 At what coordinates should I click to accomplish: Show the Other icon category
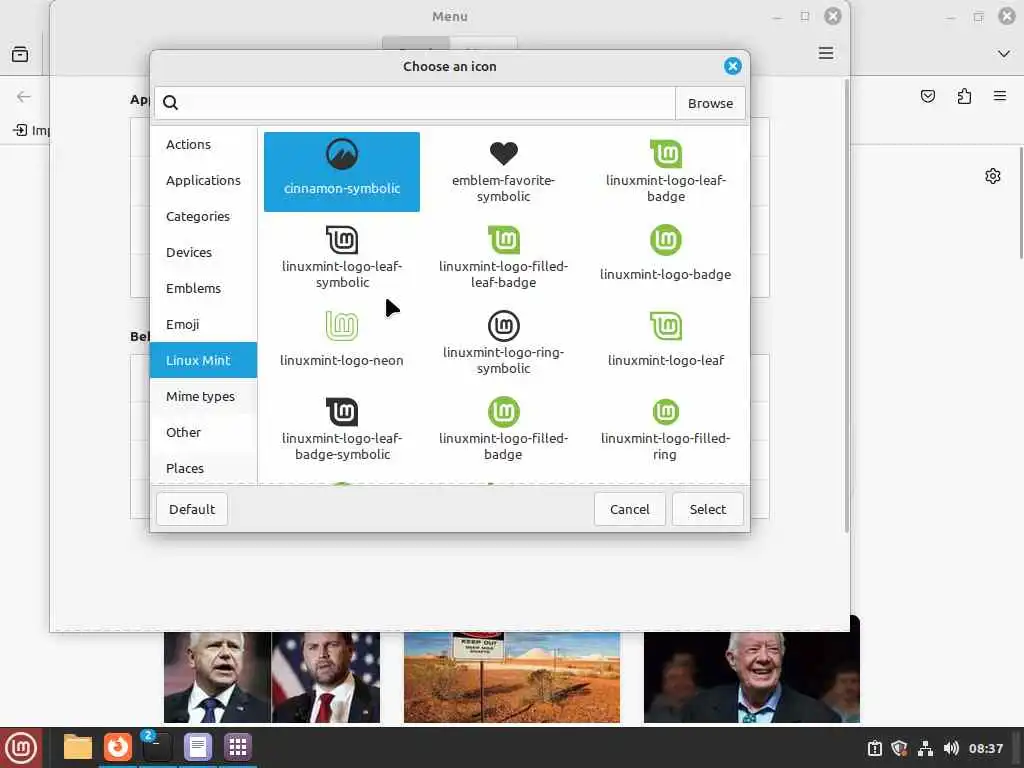tap(203, 432)
